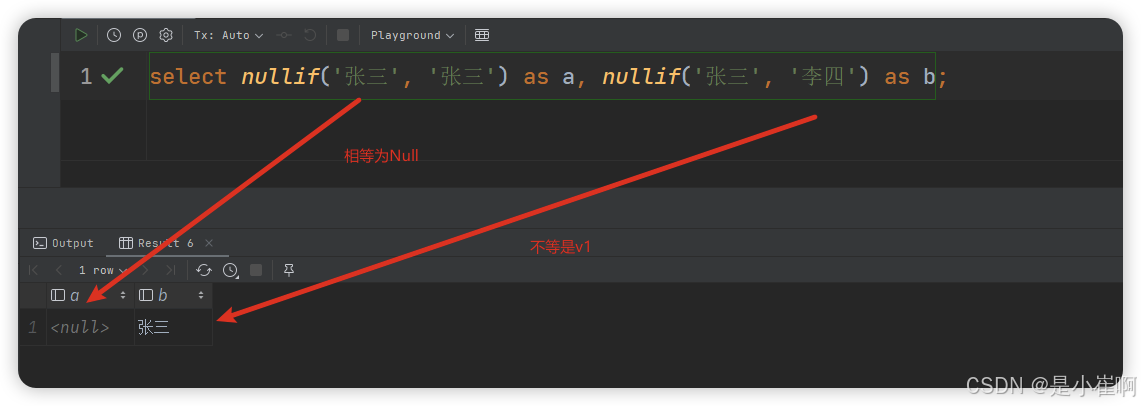
Task: Click the Commit icon next to Tx: Auto
Action: [284, 35]
